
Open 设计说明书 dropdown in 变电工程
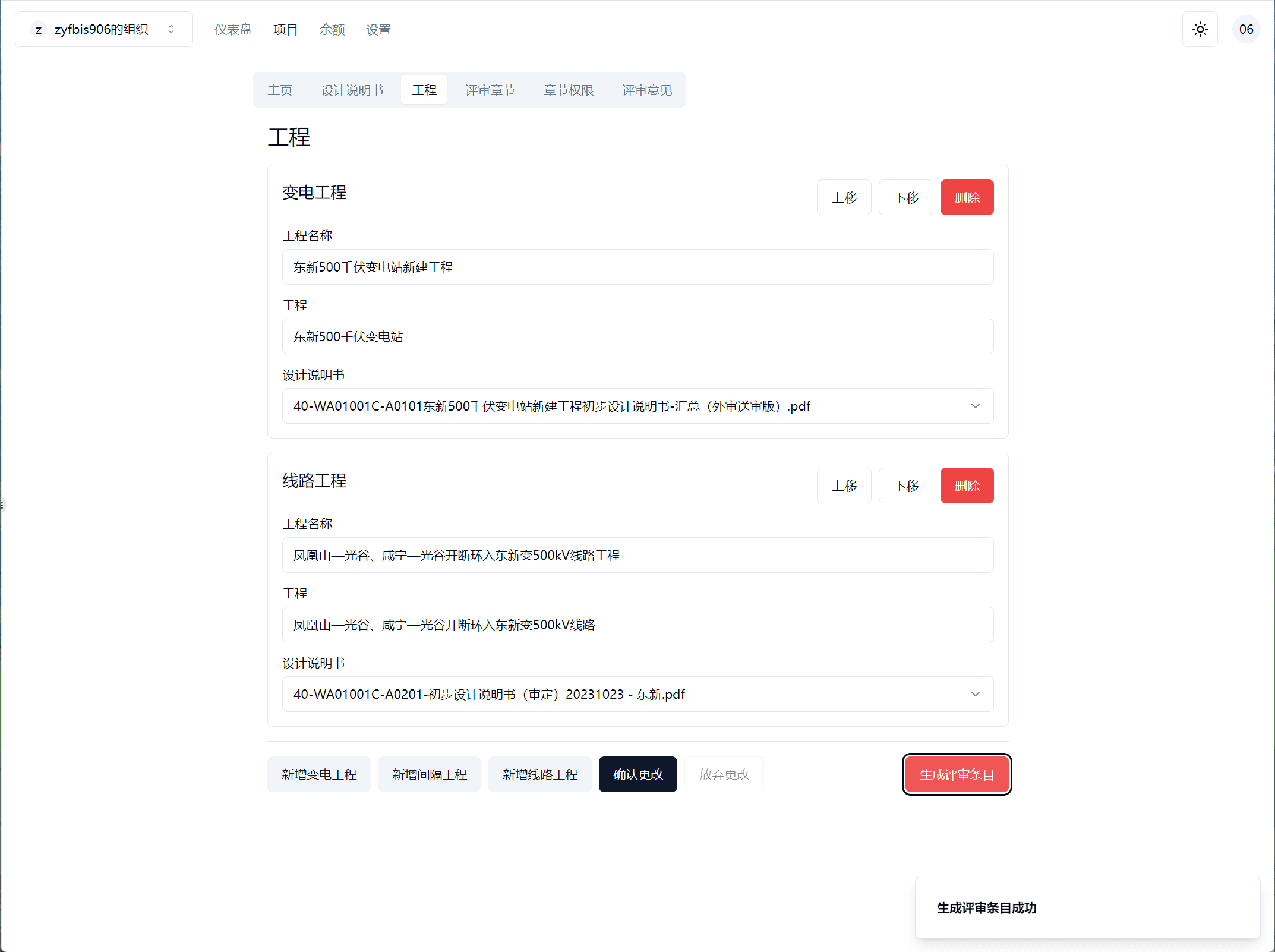pyautogui.click(x=638, y=406)
